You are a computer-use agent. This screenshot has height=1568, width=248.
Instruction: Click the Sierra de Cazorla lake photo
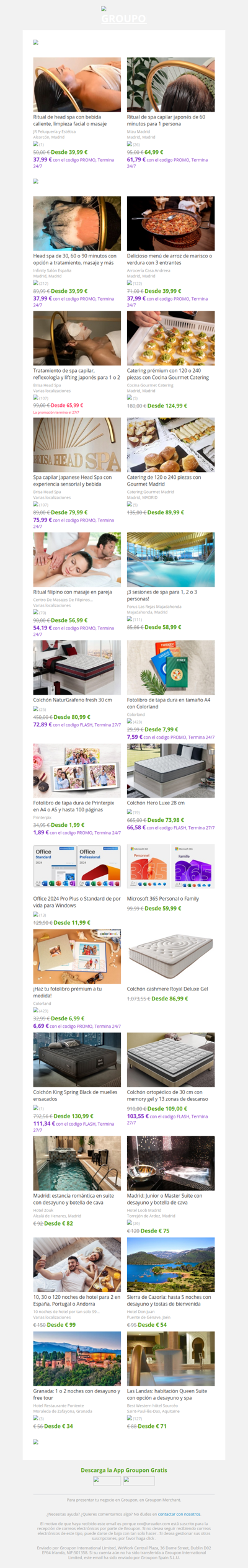click(x=171, y=1265)
